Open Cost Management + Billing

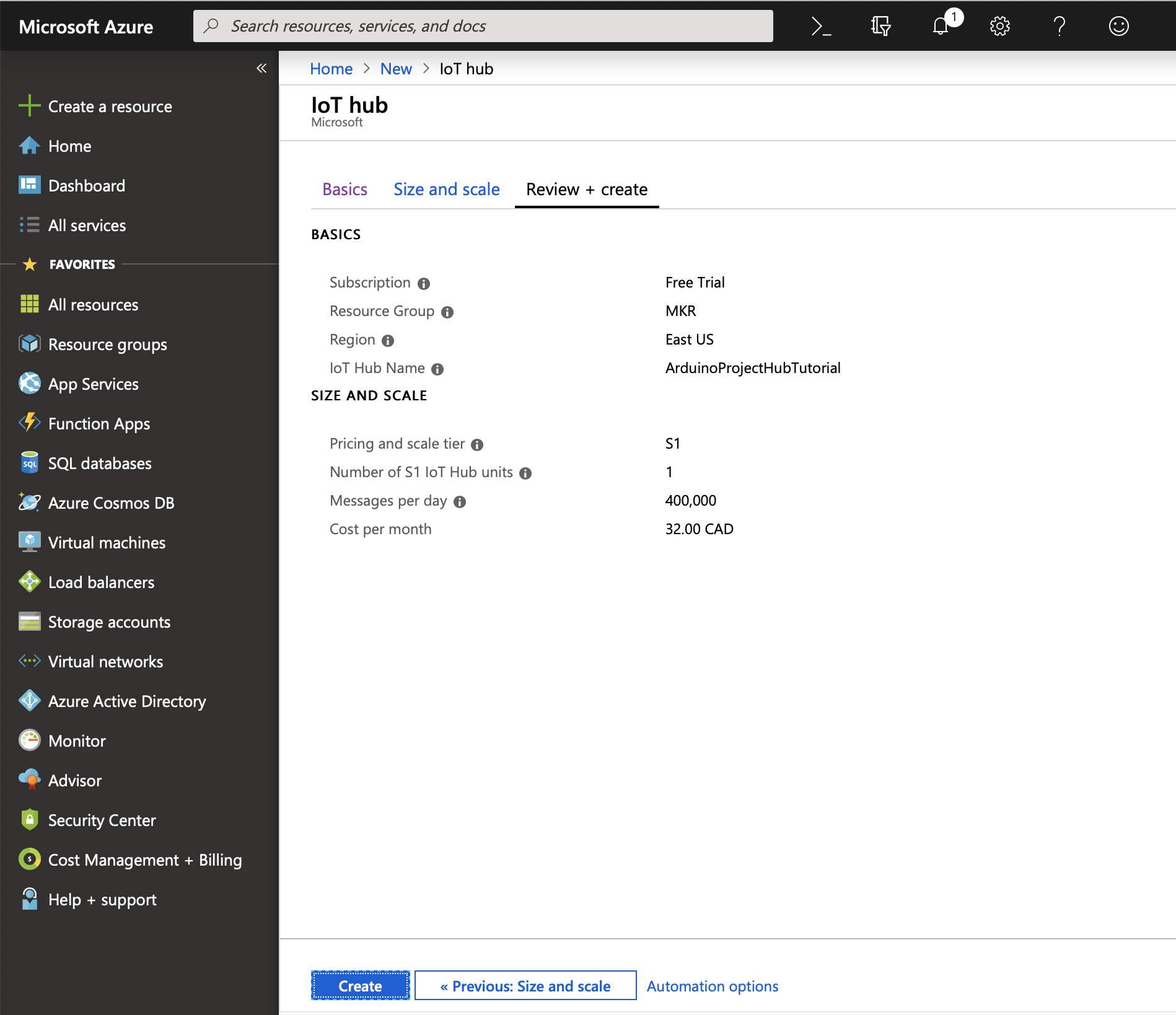click(x=144, y=859)
